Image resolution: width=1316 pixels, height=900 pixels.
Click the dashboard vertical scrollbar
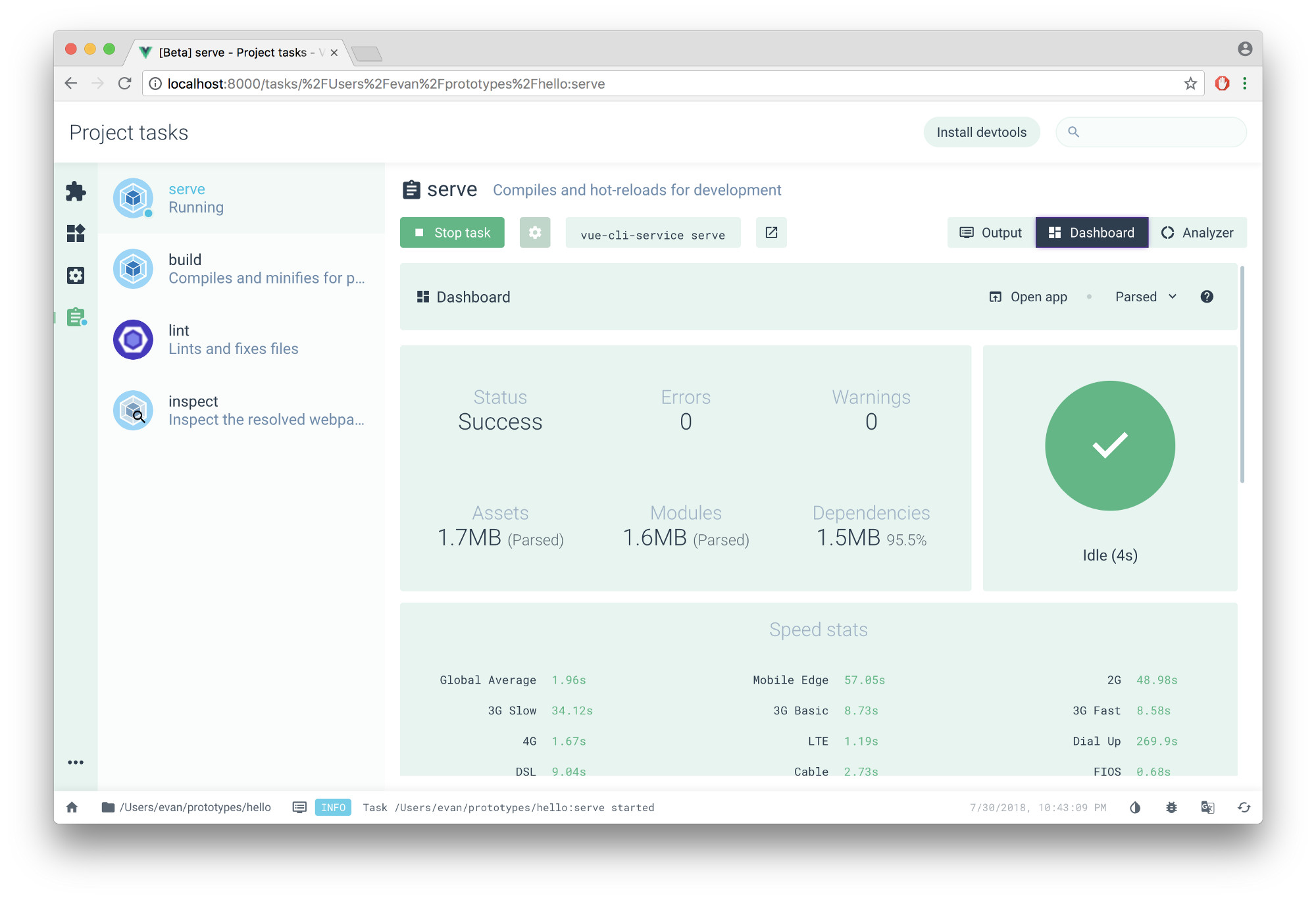point(1242,375)
